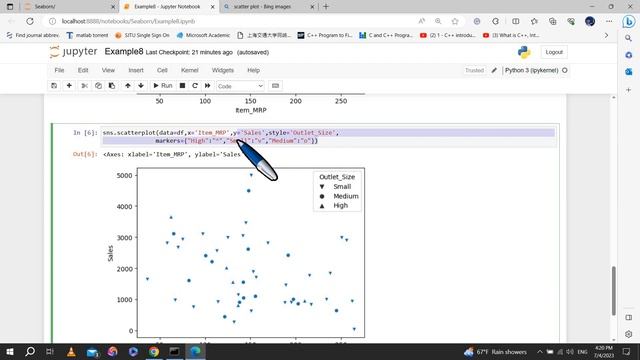The height and width of the screenshot is (360, 640).
Task: Click the notebook vertical scrollbar
Action: [x=613, y=291]
